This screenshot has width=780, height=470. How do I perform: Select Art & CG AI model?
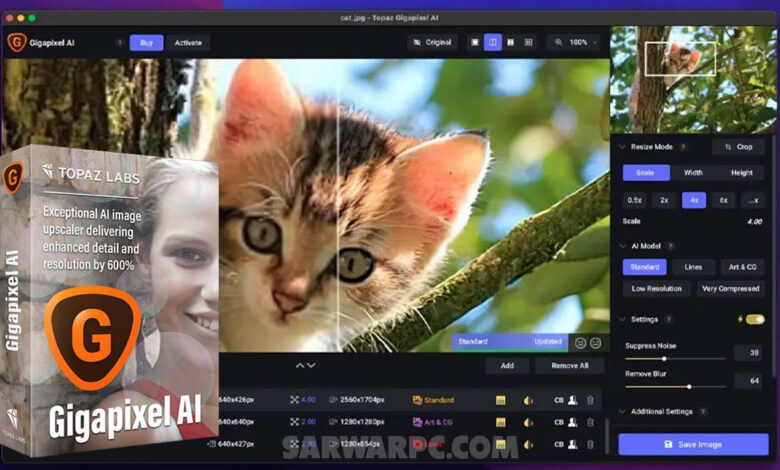pyautogui.click(x=743, y=267)
